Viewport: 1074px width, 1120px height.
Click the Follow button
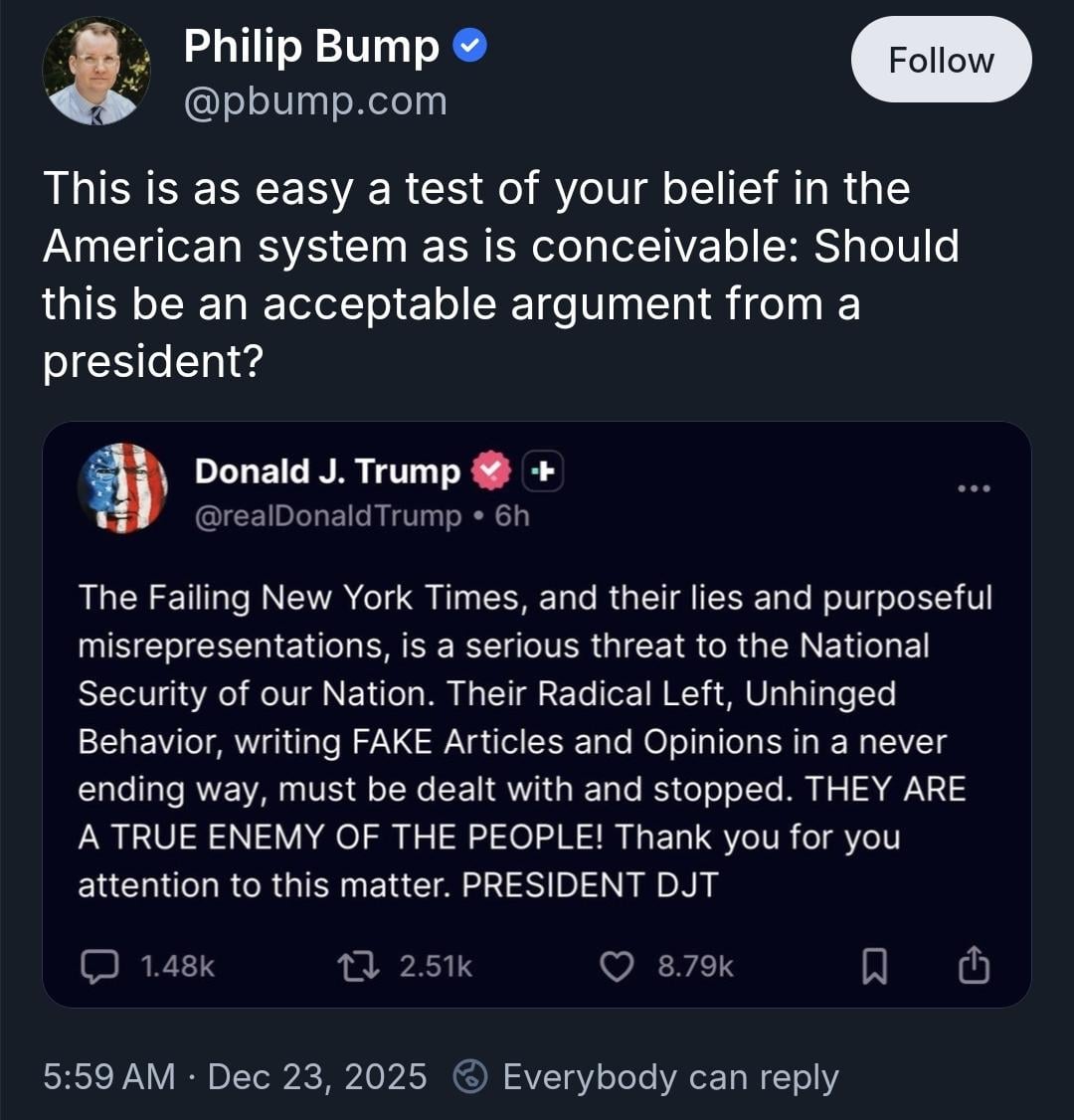click(x=940, y=60)
